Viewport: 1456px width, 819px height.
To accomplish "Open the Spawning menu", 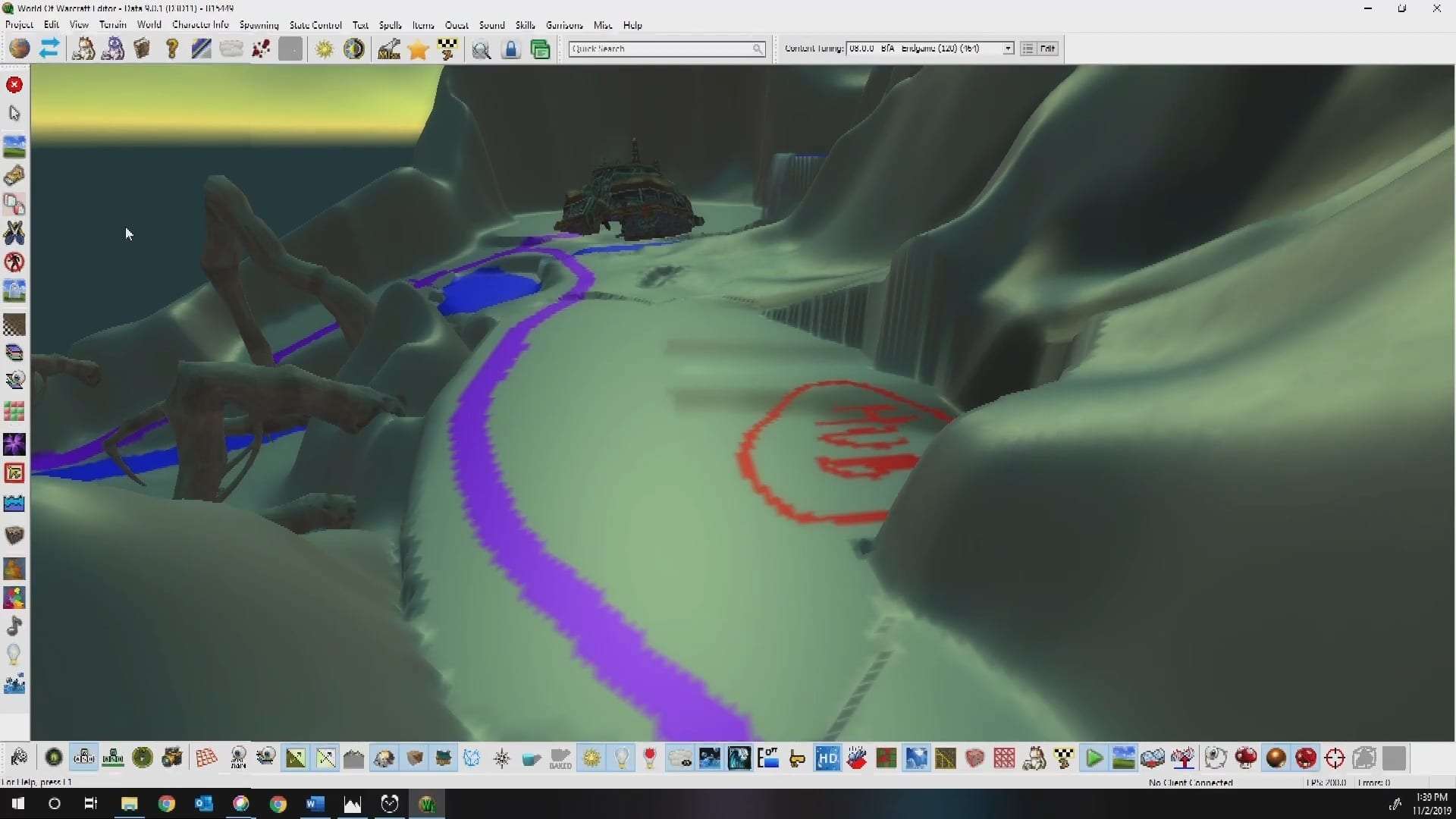I will pos(259,25).
